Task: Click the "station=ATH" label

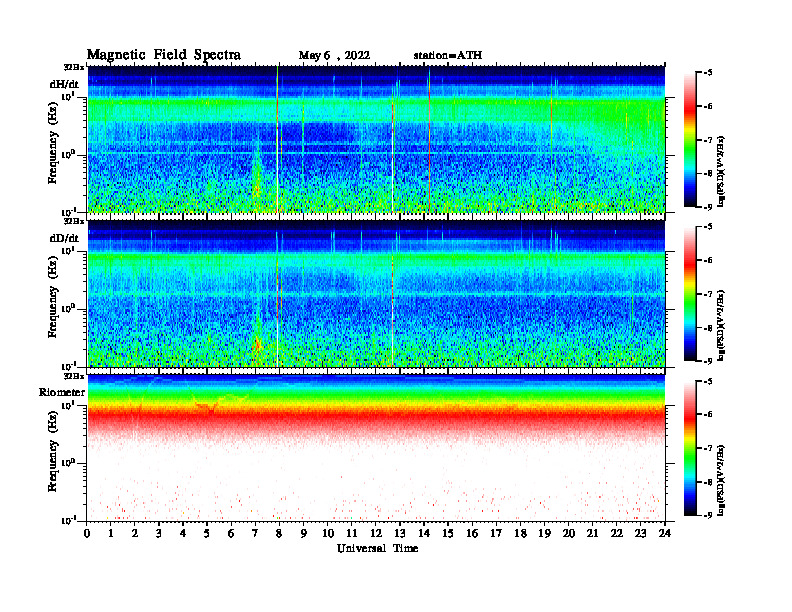Action: coord(448,55)
